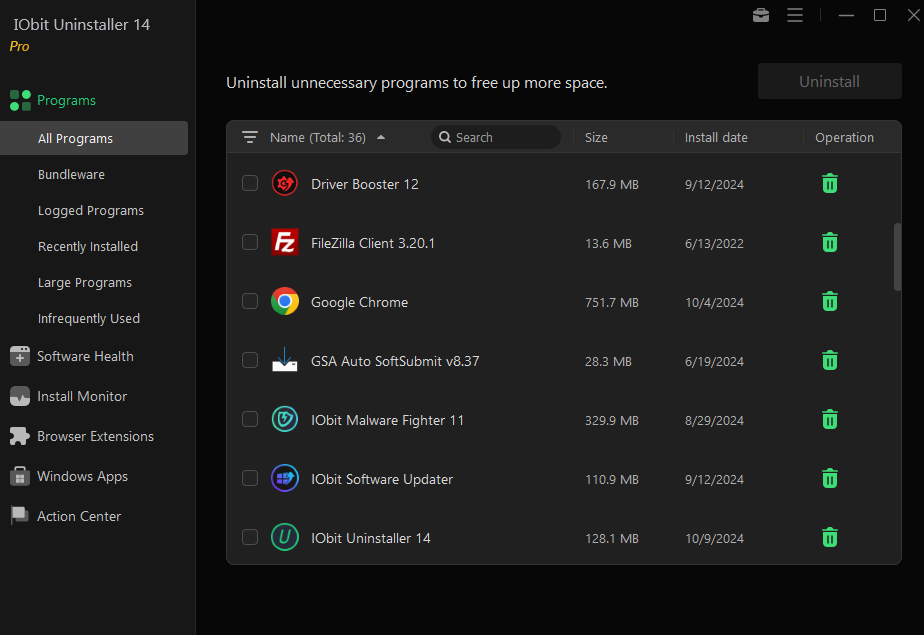
Task: Click the trash icon for Driver Booster 12
Action: 830,184
